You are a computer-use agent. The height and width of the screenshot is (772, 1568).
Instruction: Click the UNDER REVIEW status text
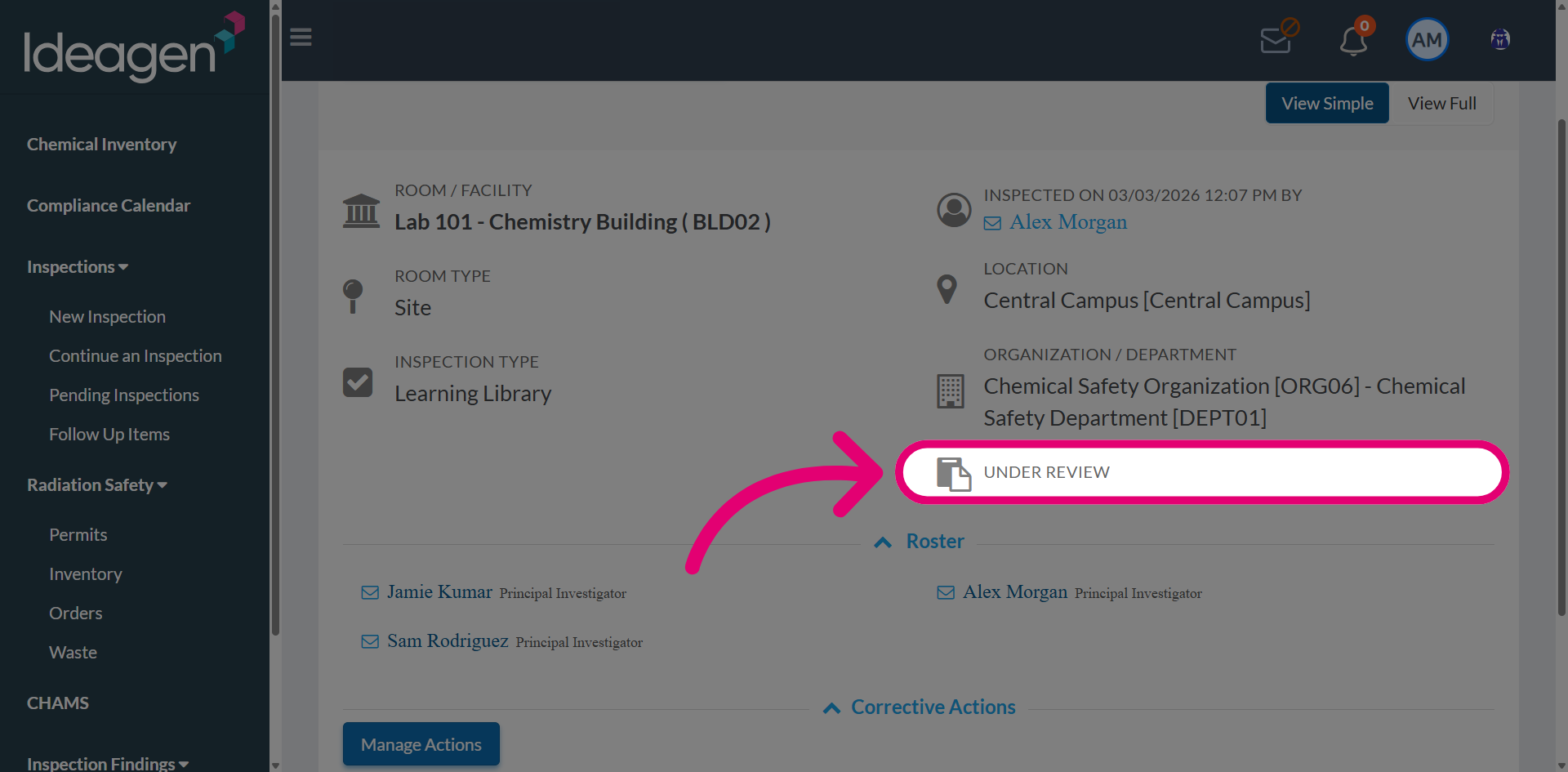click(x=1047, y=473)
